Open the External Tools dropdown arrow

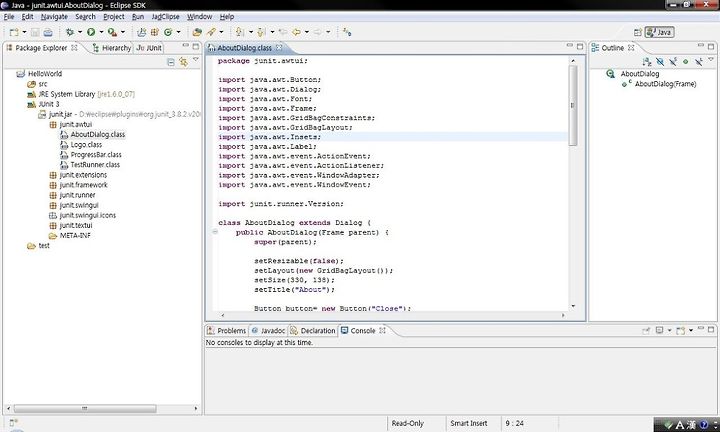click(123, 32)
